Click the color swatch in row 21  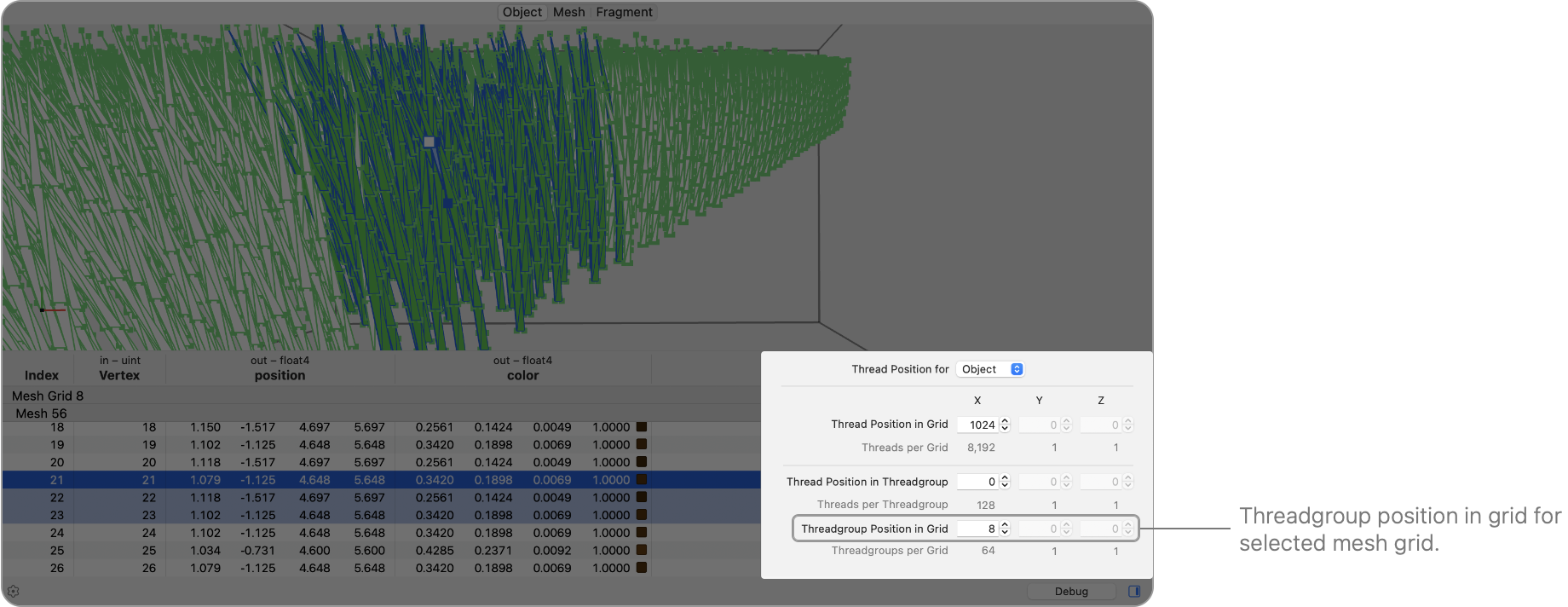[x=642, y=480]
